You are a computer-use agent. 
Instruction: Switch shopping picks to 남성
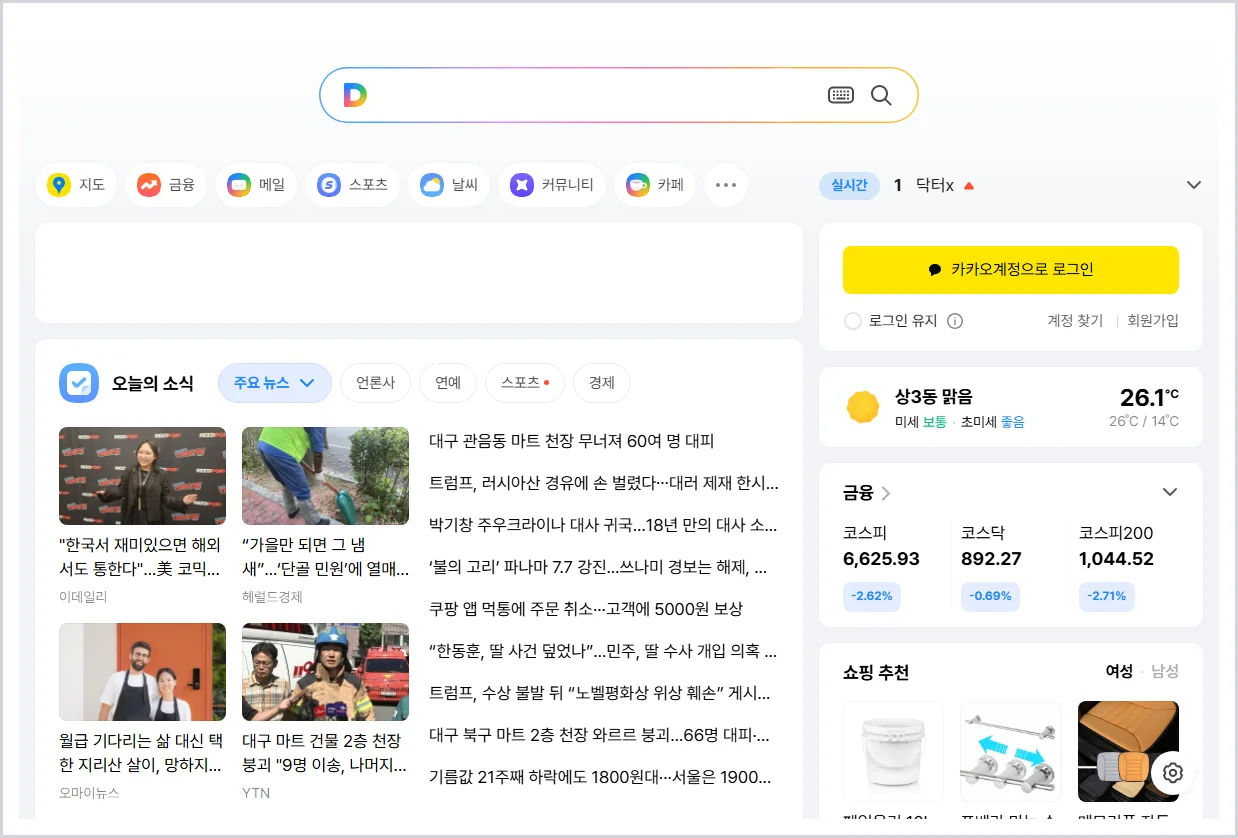[1165, 671]
